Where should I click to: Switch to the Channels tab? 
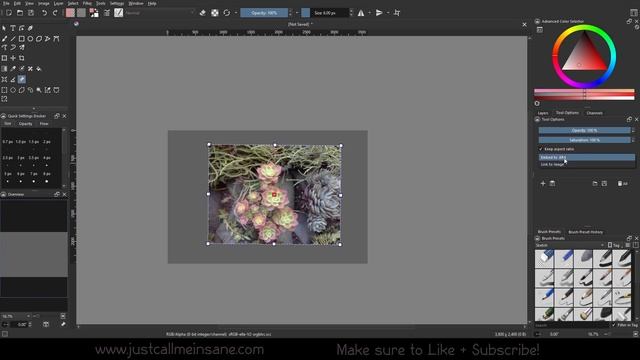pyautogui.click(x=594, y=113)
